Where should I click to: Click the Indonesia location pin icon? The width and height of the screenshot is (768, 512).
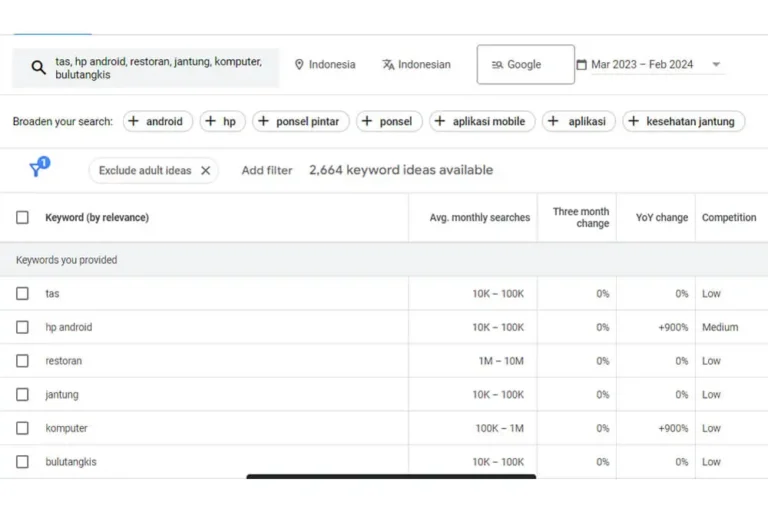tap(299, 65)
